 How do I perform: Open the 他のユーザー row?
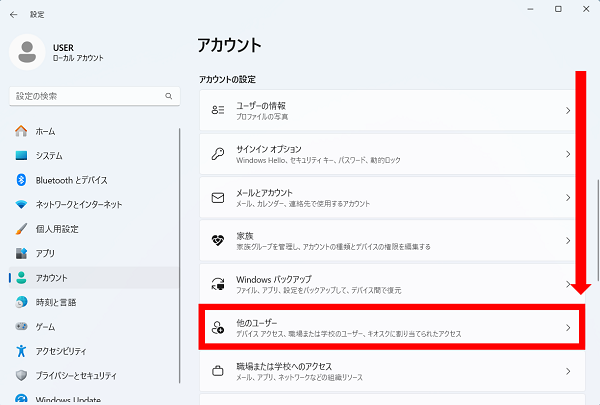392,328
